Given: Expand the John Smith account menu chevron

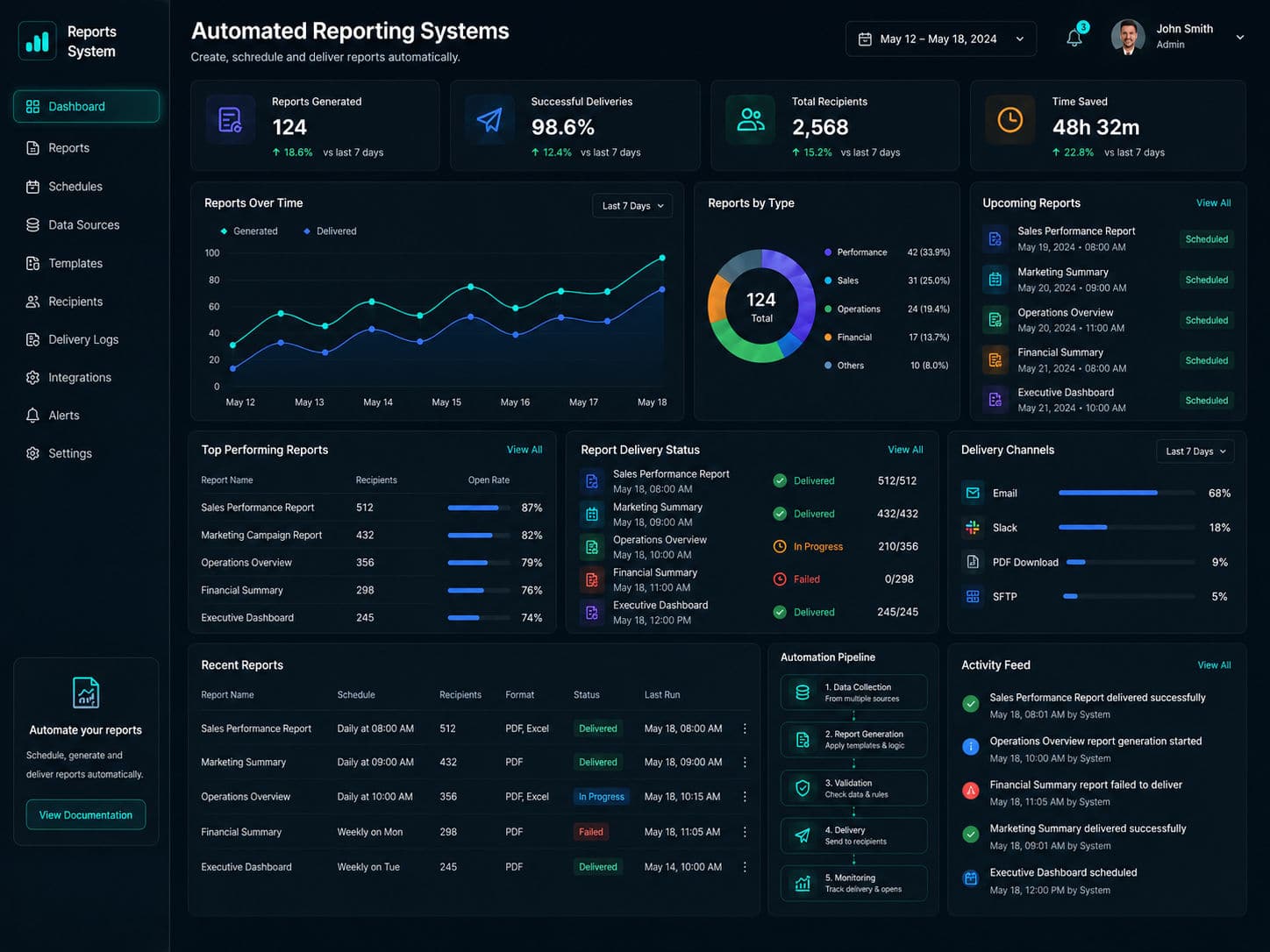Looking at the screenshot, I should point(1240,38).
